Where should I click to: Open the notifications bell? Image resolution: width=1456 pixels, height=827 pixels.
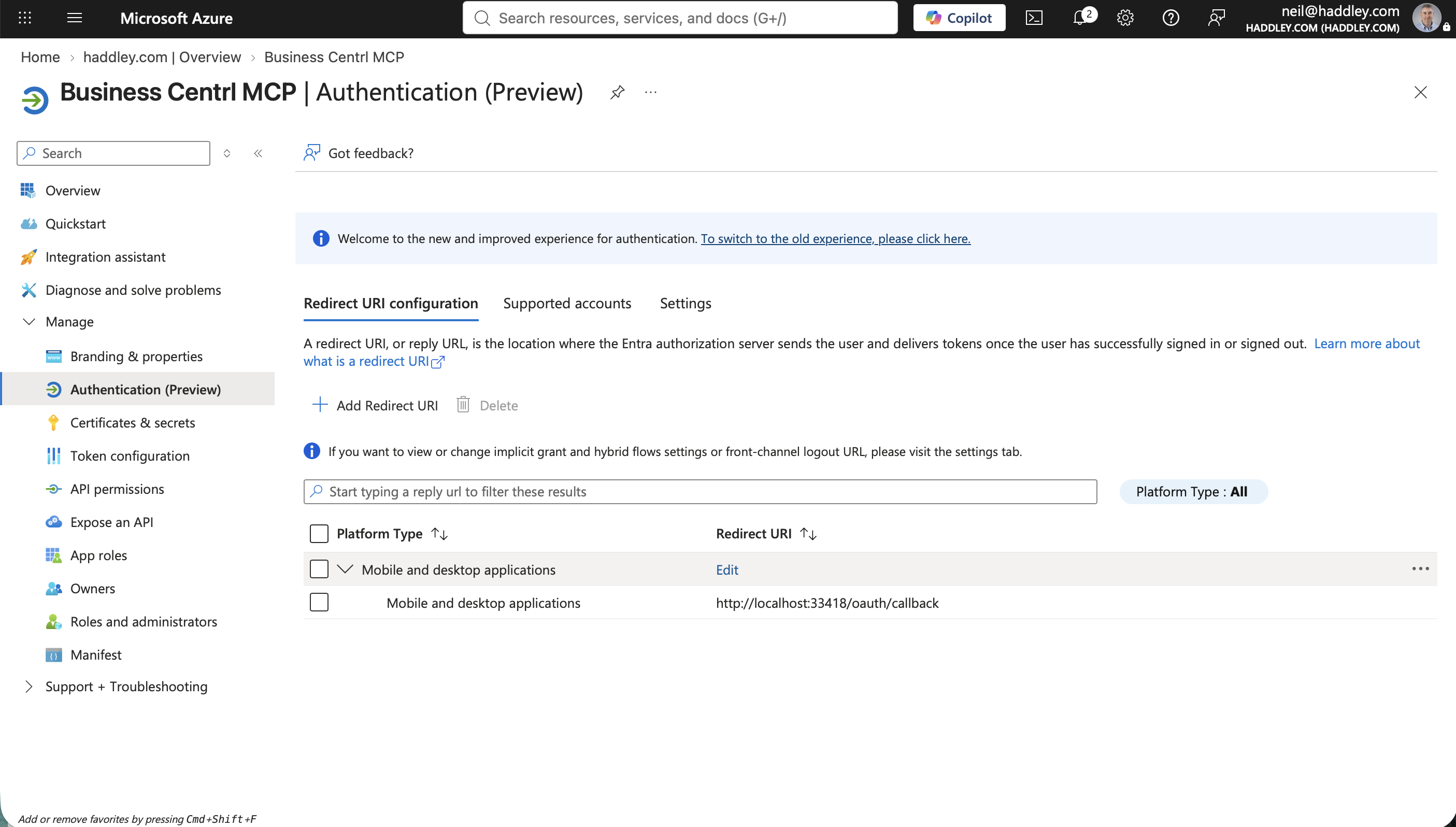tap(1080, 18)
